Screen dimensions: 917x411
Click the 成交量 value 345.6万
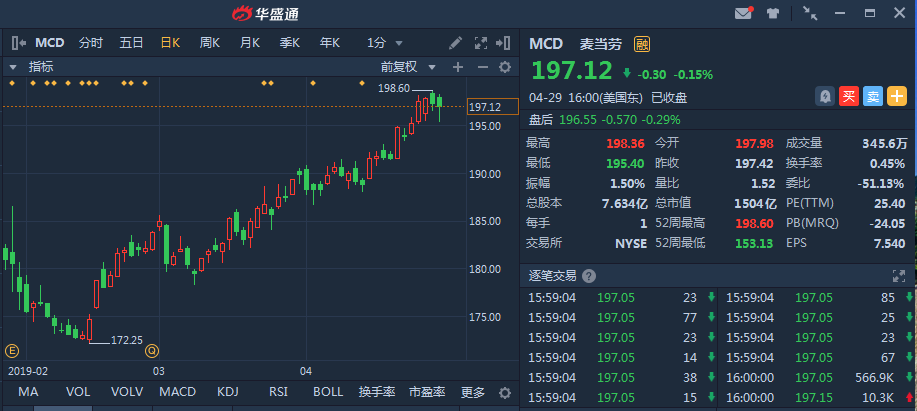885,143
